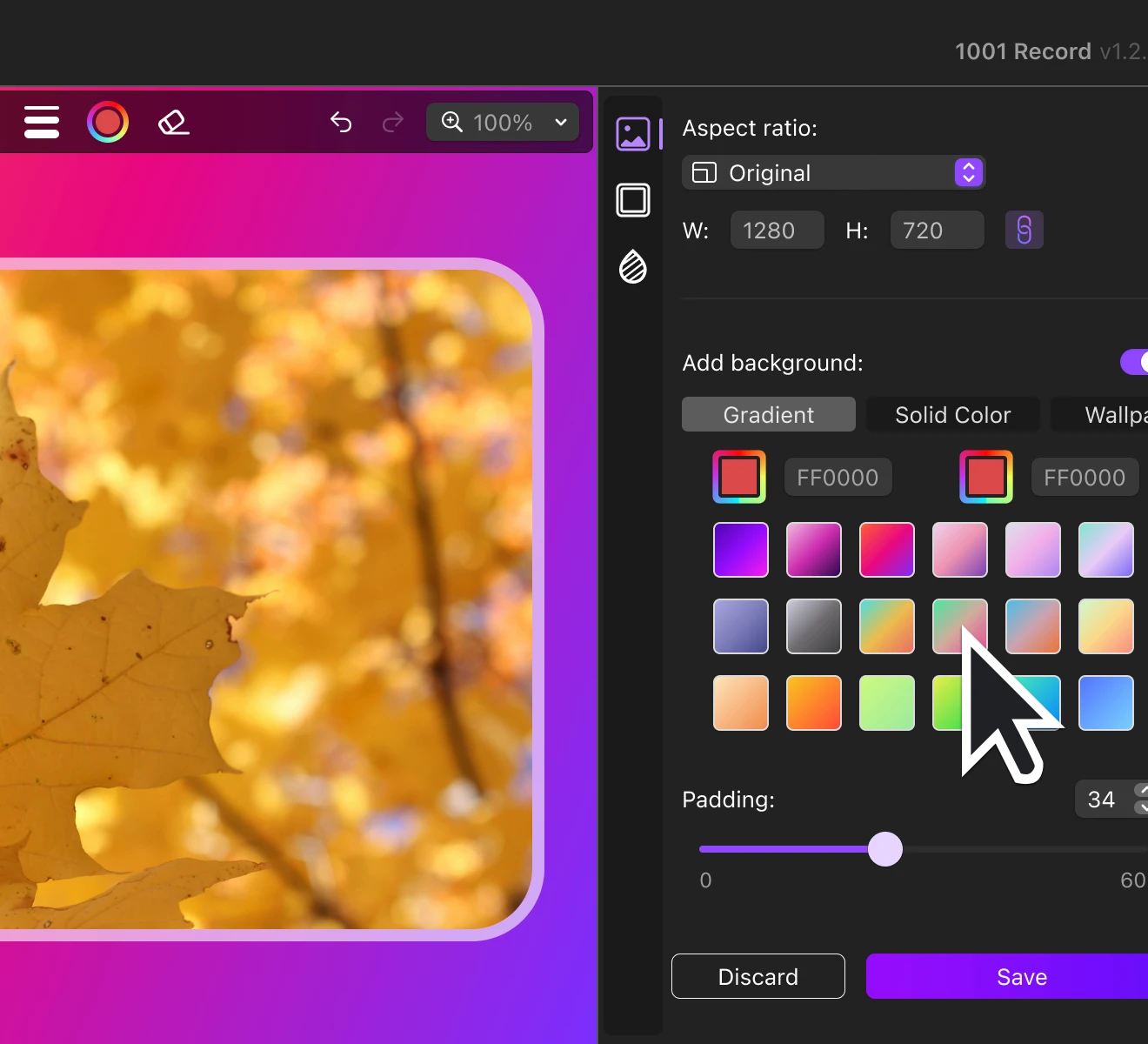Click the Save button
The image size is (1148, 1044).
1020,976
